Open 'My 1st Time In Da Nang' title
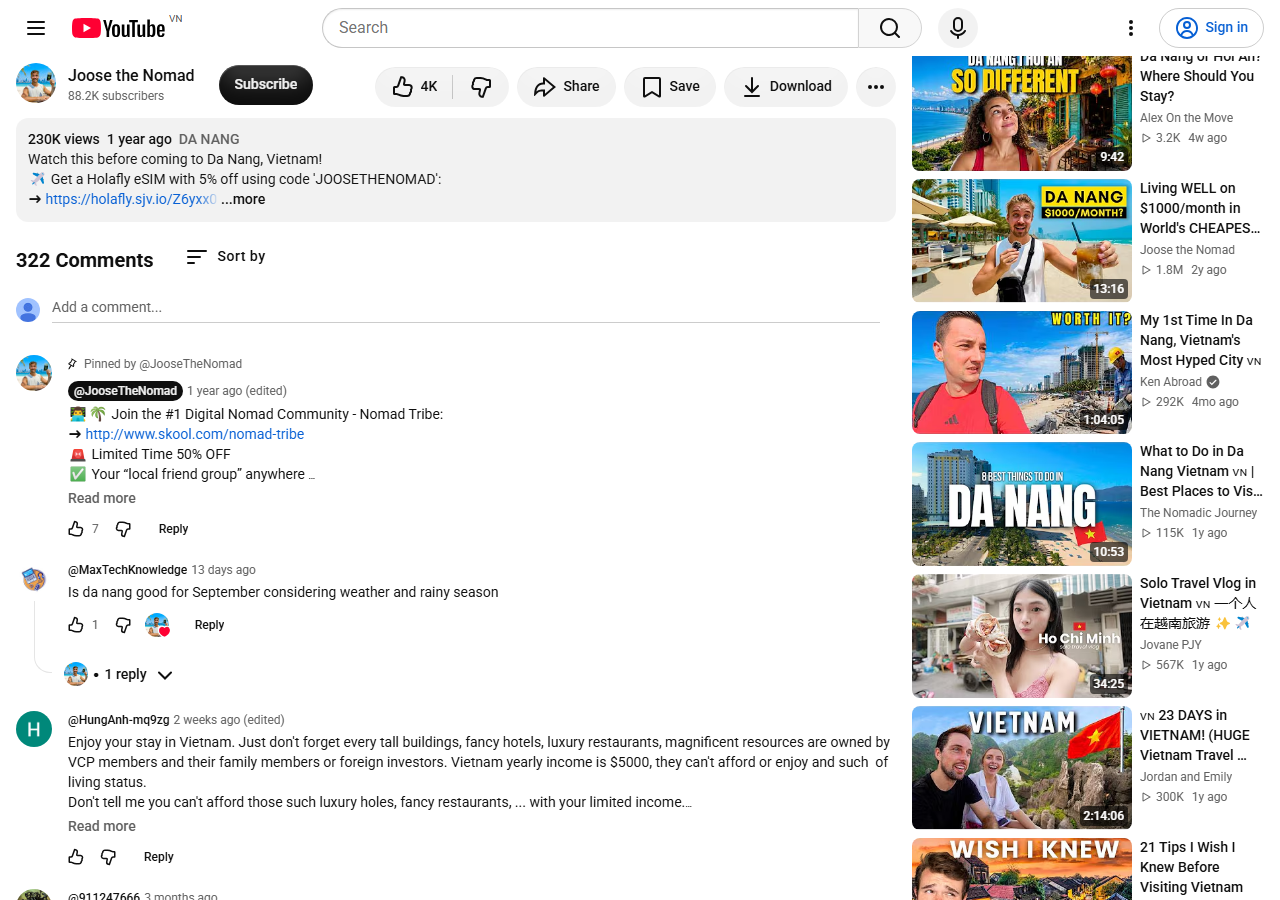 point(1200,340)
